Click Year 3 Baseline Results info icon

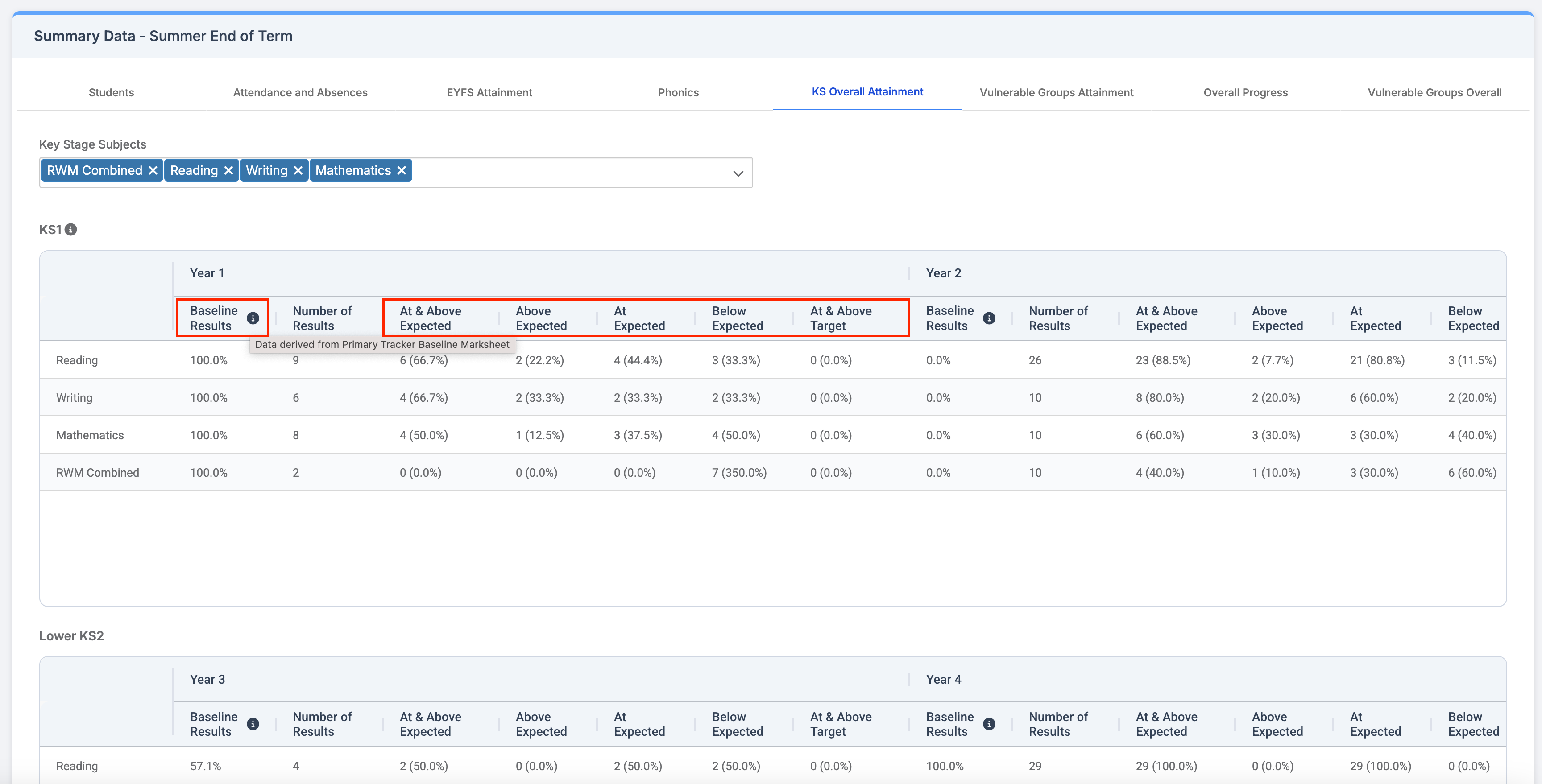pyautogui.click(x=253, y=724)
